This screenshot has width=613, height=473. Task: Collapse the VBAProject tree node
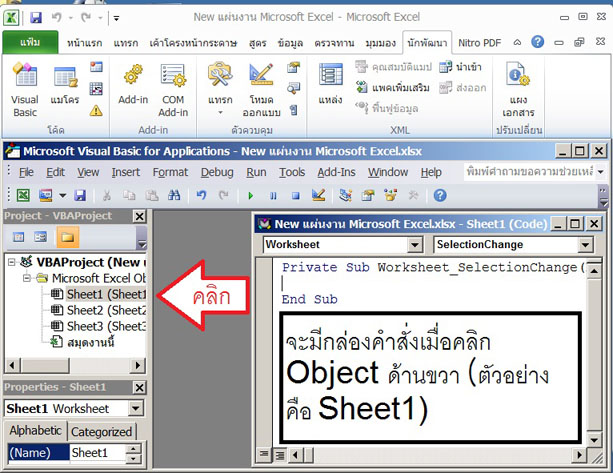[12, 261]
